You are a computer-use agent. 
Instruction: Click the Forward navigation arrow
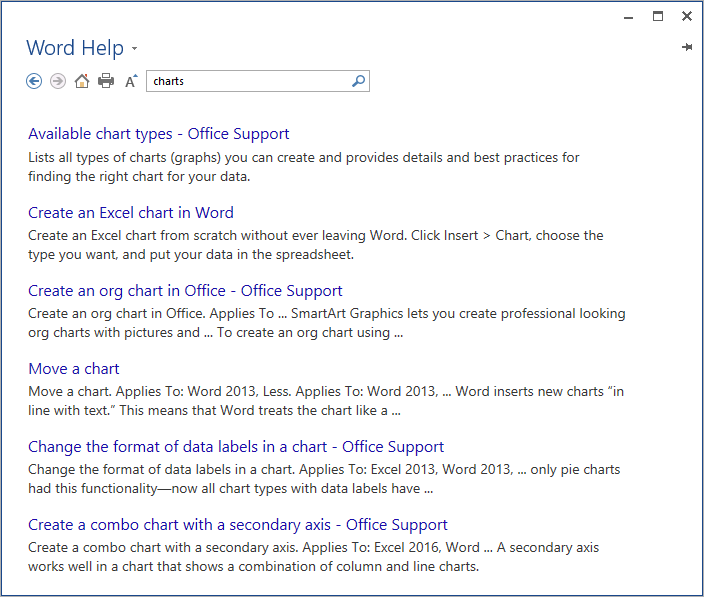(58, 81)
